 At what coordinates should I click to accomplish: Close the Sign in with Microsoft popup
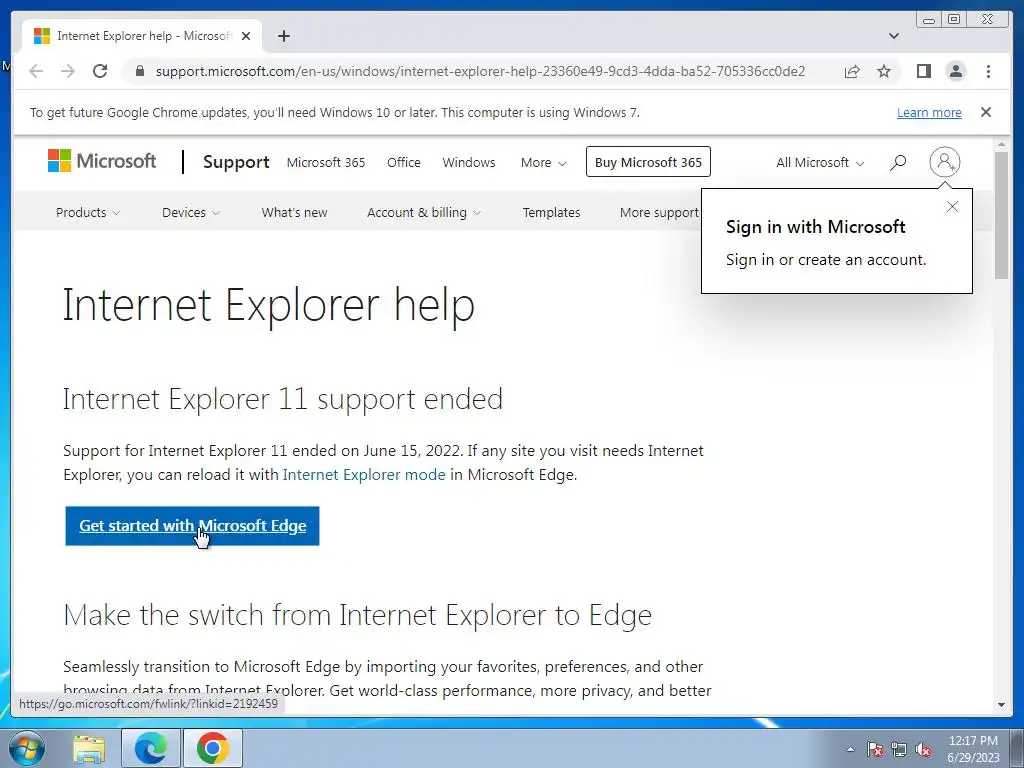click(x=952, y=207)
